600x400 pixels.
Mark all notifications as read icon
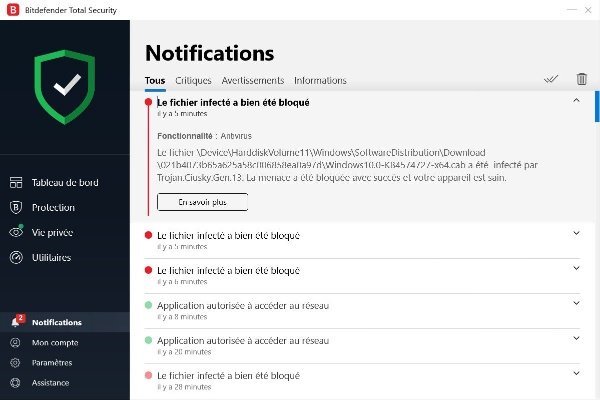click(x=551, y=79)
